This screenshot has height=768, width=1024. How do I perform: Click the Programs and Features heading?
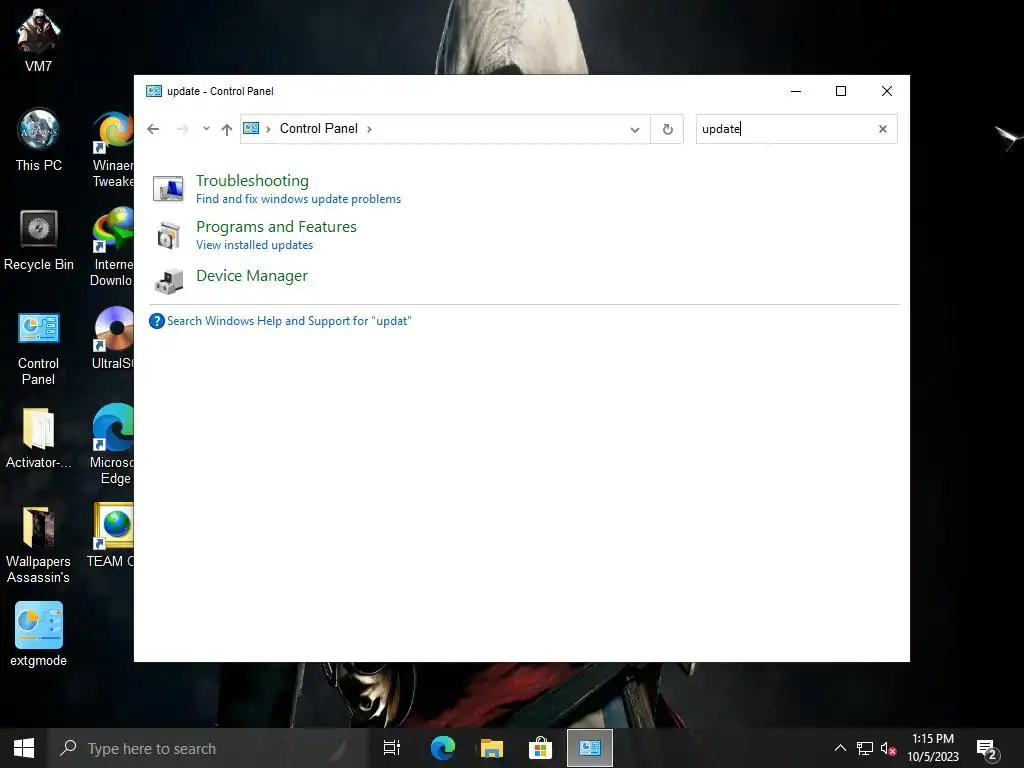coord(276,227)
